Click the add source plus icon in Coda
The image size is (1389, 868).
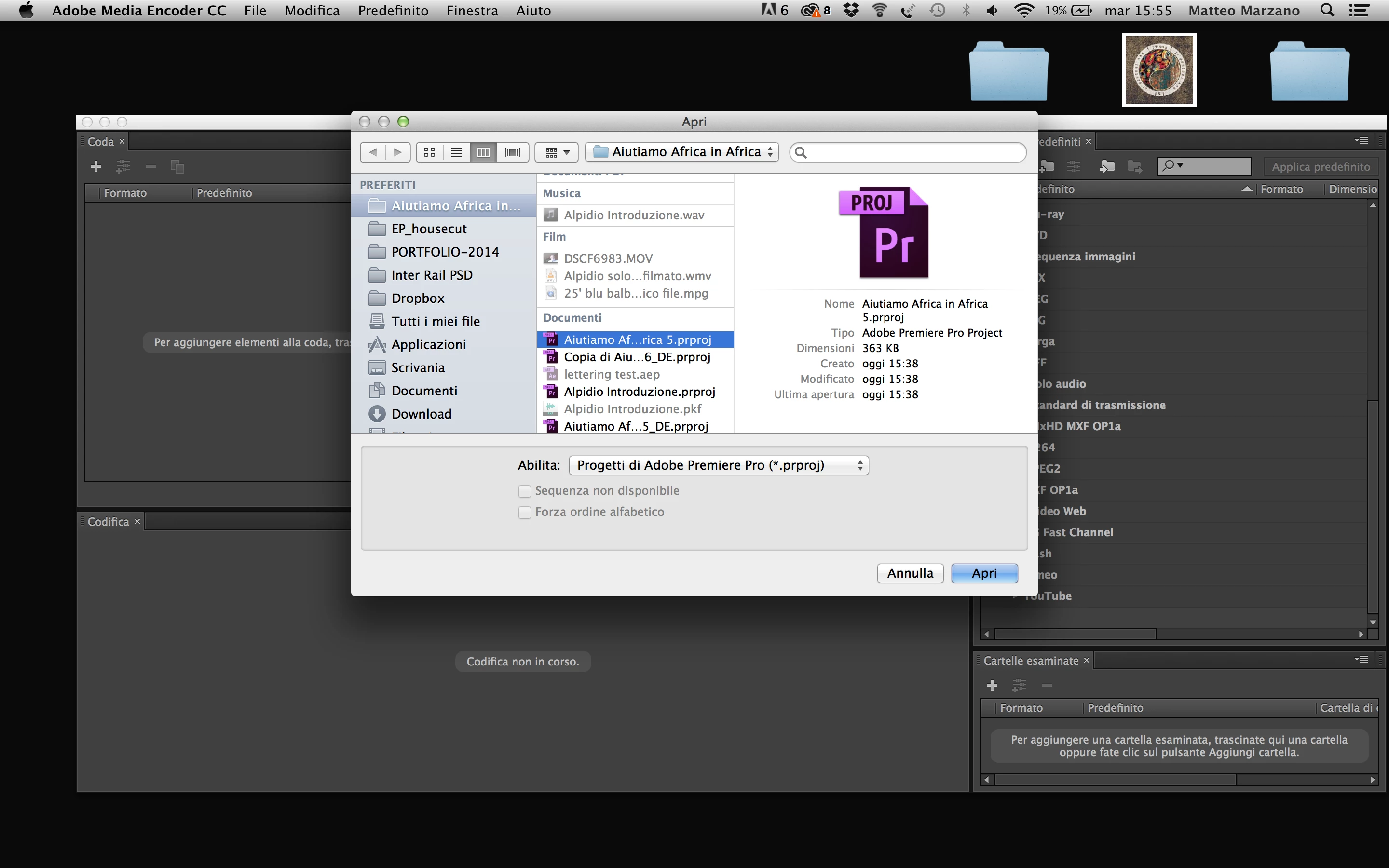click(96, 166)
